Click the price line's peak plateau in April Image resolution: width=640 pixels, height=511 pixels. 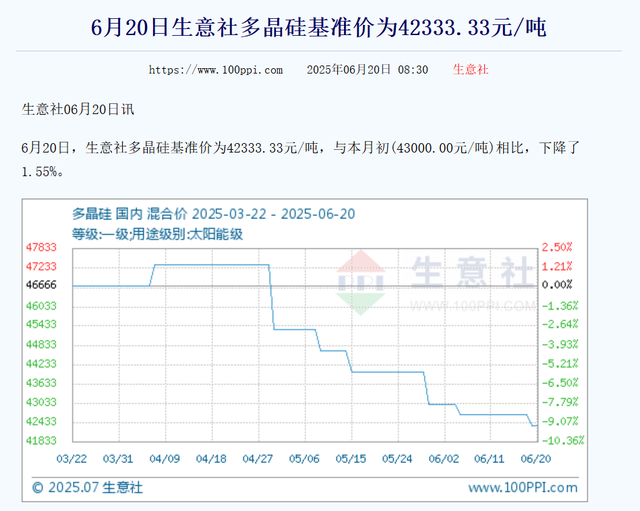point(211,265)
